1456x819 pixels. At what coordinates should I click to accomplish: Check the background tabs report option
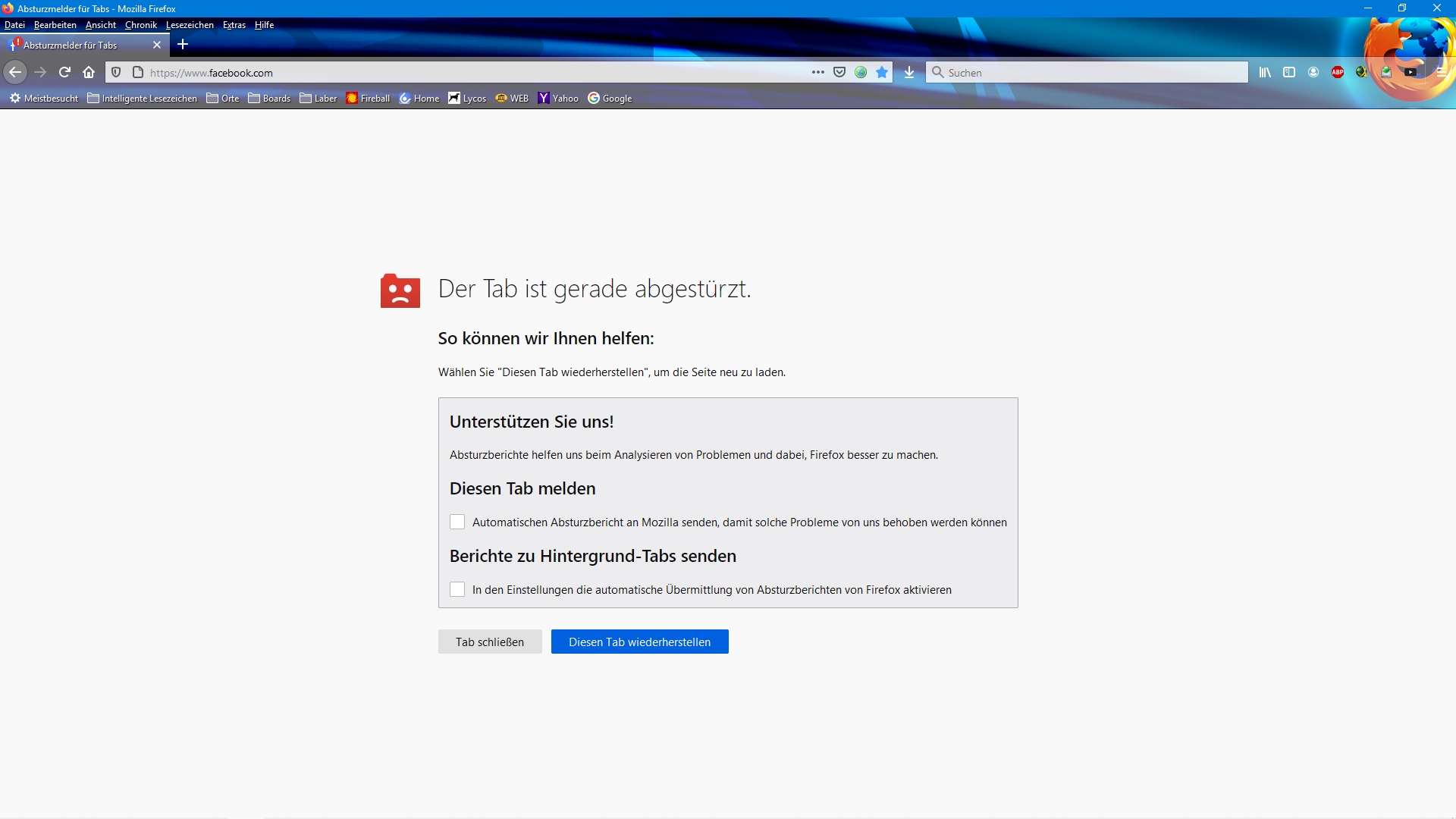point(457,589)
